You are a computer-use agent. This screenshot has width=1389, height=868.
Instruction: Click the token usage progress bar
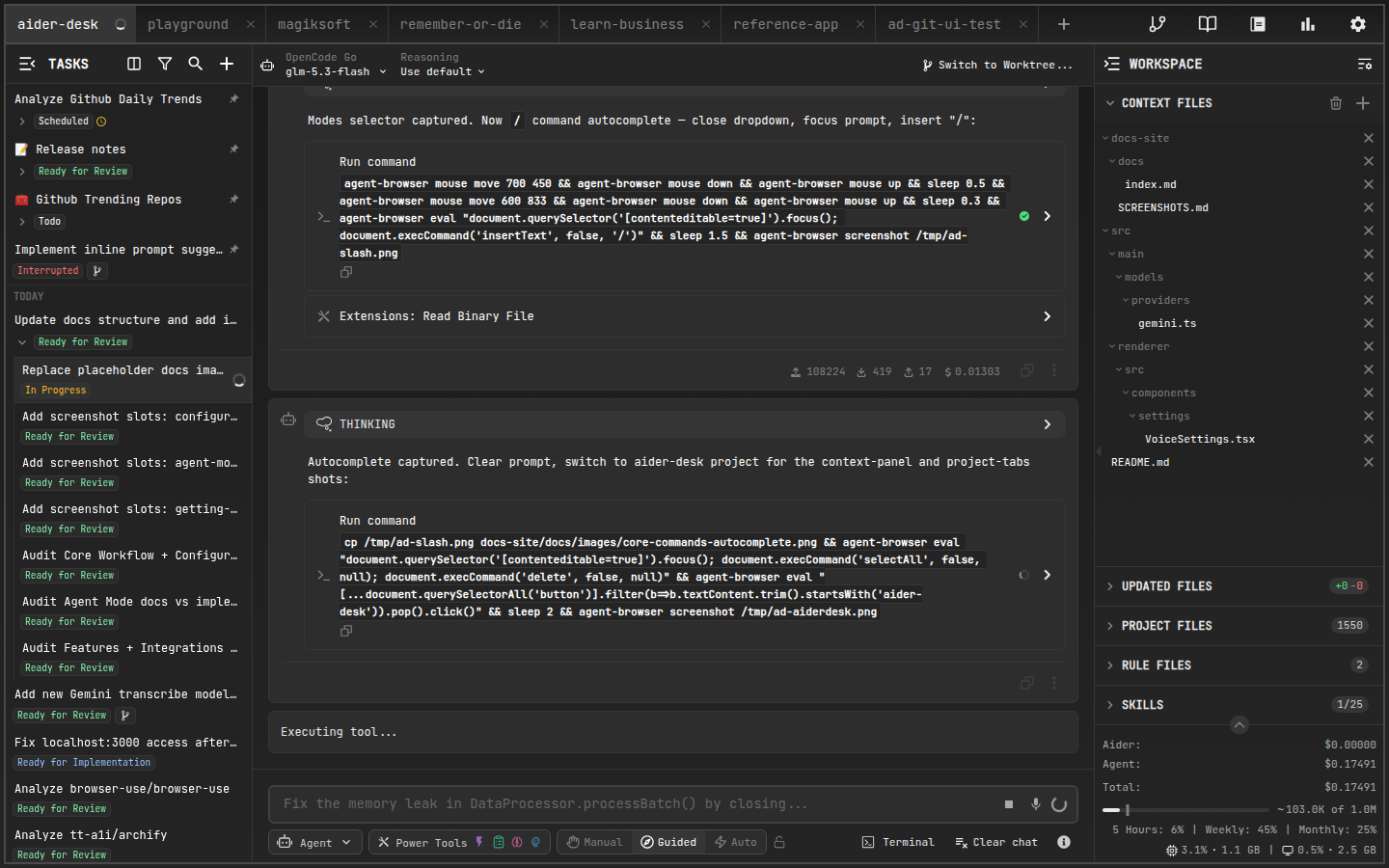pos(1185,810)
